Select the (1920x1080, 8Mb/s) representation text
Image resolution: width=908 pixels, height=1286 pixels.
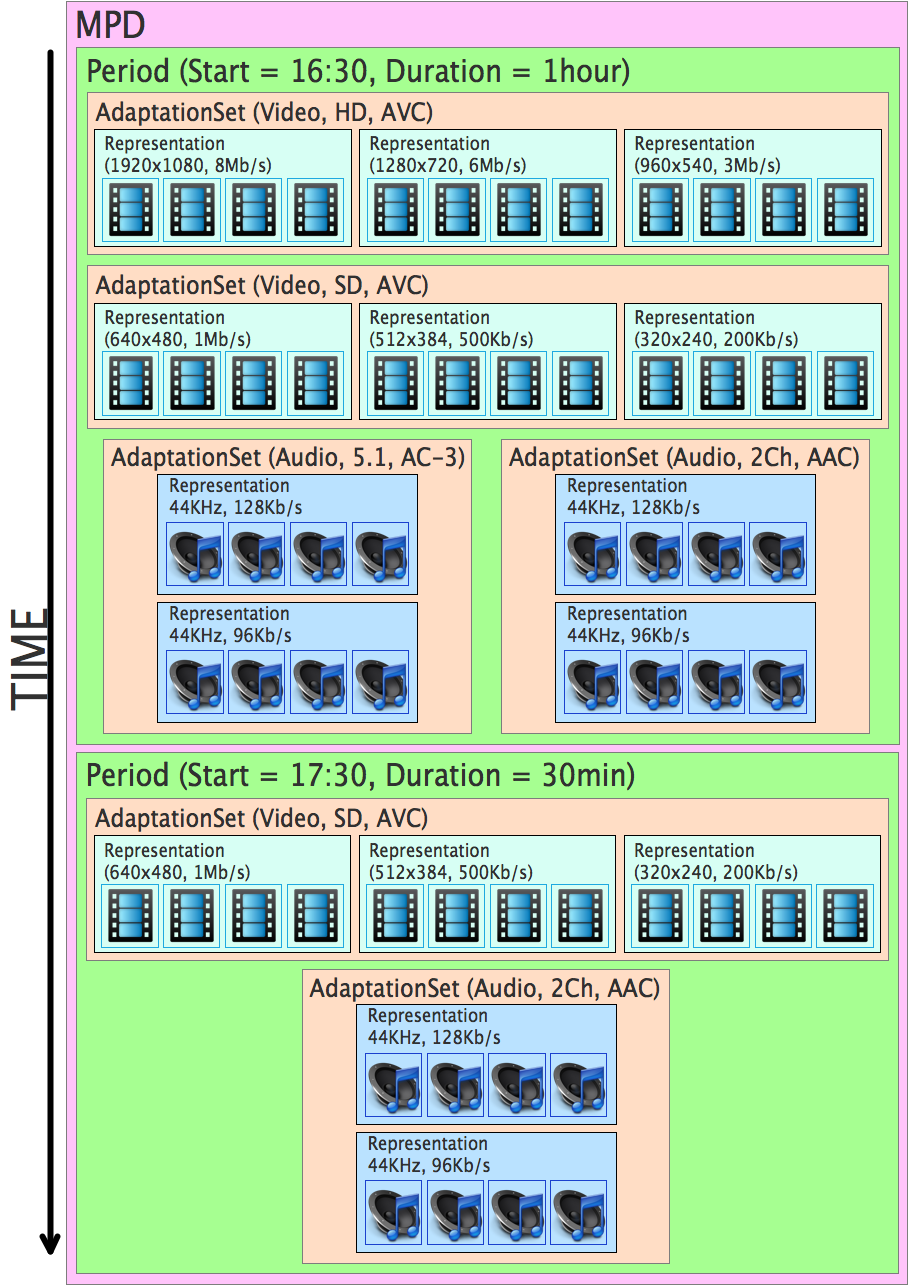188,165
